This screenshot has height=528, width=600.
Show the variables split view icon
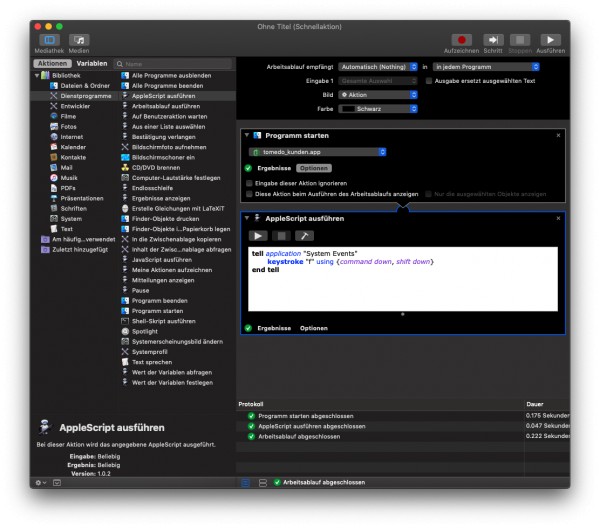(x=262, y=483)
